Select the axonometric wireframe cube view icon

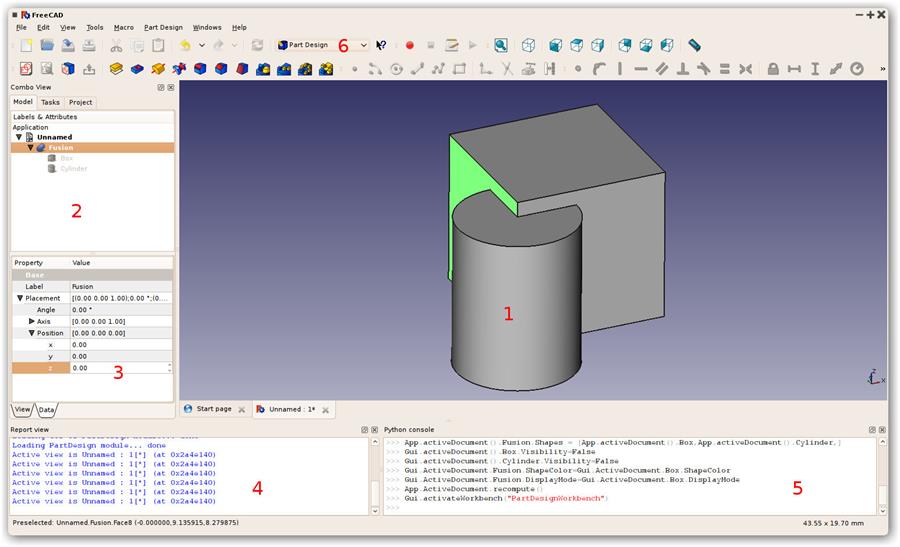pos(529,46)
